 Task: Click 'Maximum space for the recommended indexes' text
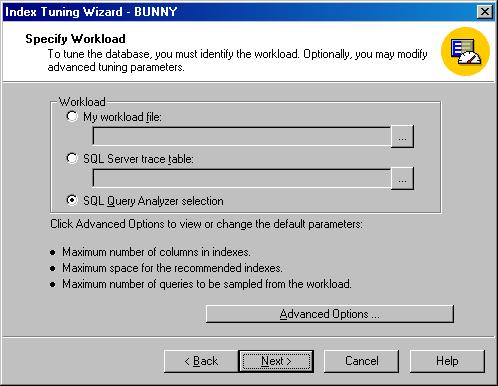[172, 268]
